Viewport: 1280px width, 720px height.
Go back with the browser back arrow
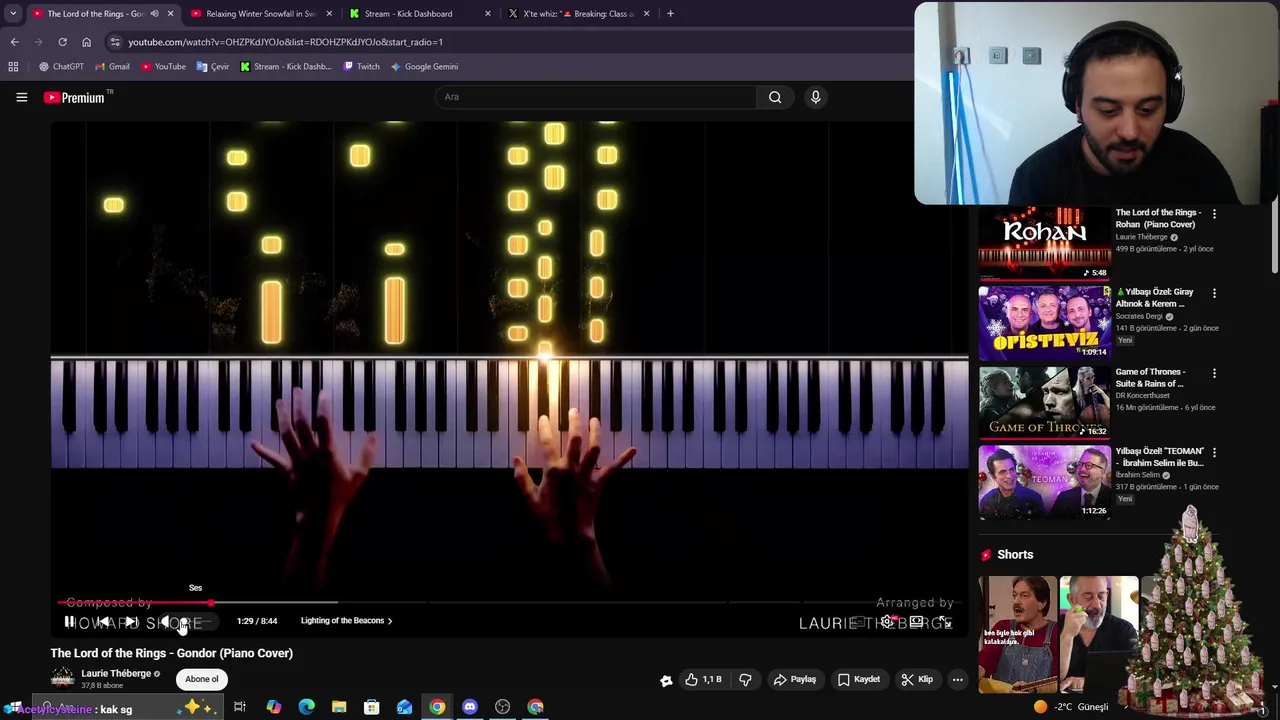tap(14, 42)
